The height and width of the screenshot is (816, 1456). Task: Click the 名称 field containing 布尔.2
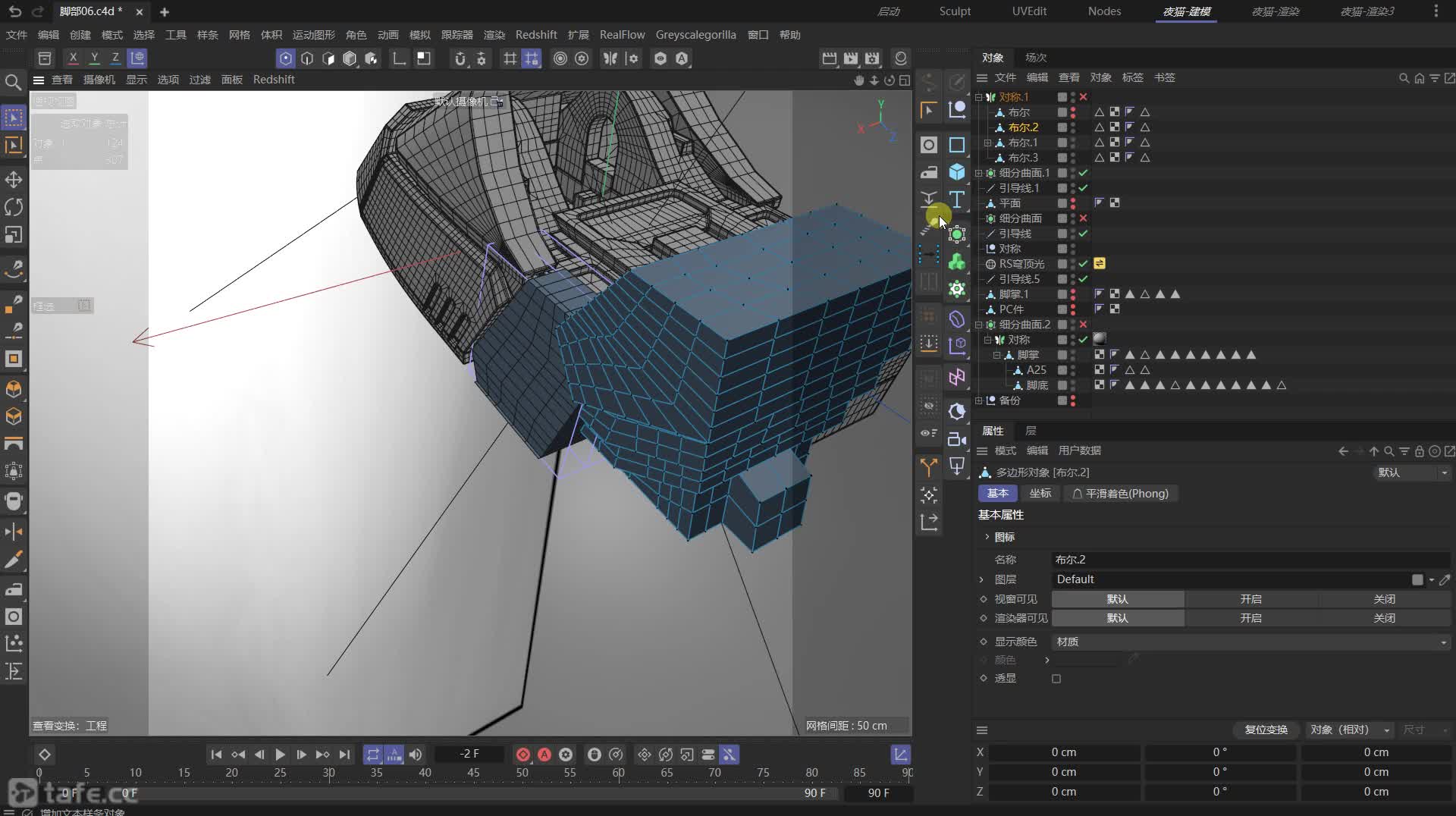pos(1250,560)
